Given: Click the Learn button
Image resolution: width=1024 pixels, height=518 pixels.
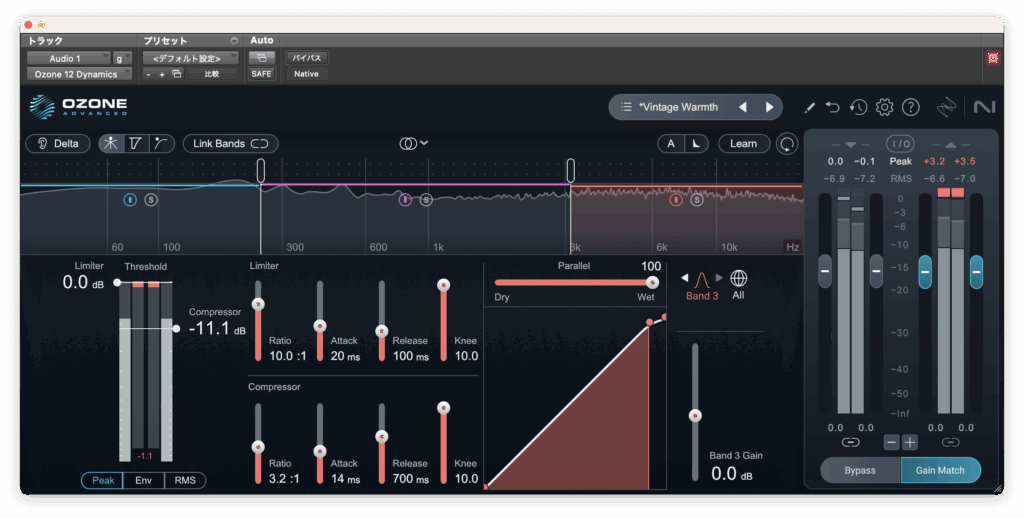Looking at the screenshot, I should coord(743,144).
